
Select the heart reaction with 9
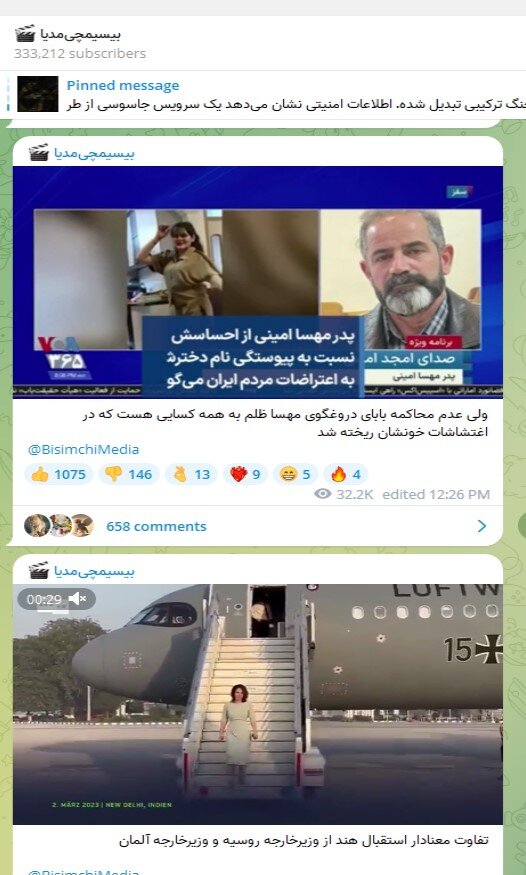pyautogui.click(x=245, y=474)
